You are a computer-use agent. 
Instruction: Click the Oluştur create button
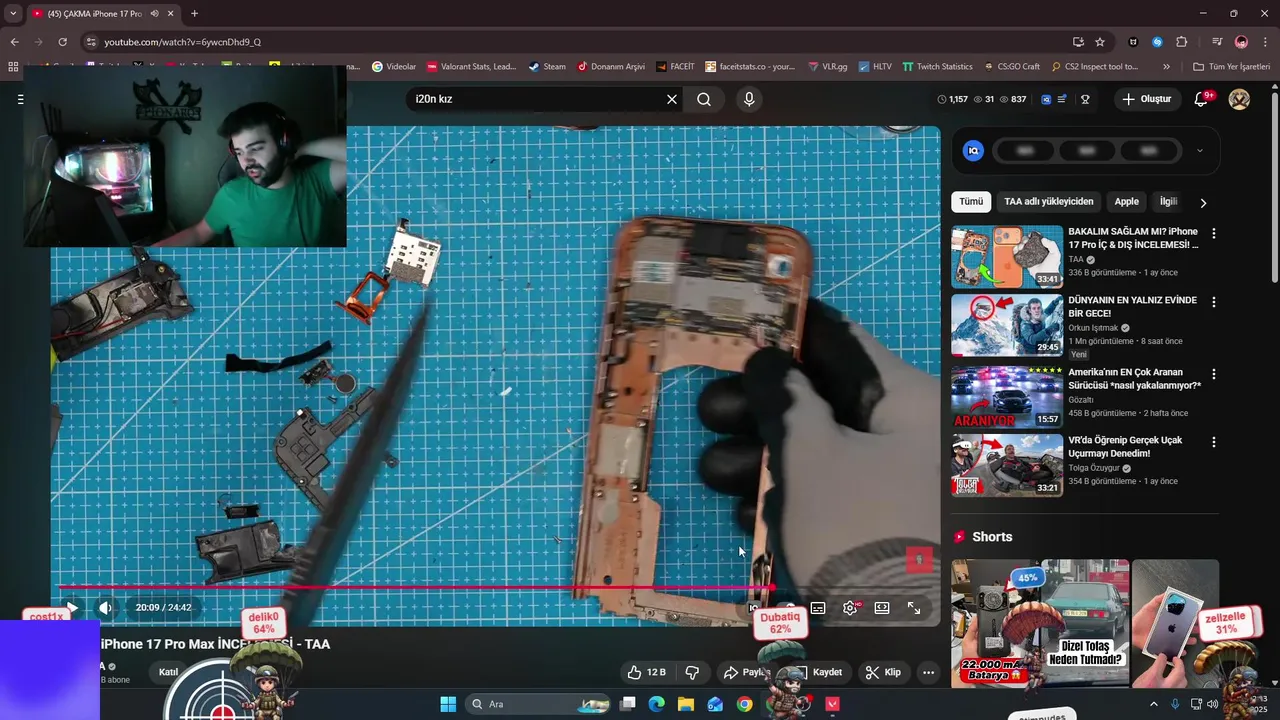coord(1147,99)
